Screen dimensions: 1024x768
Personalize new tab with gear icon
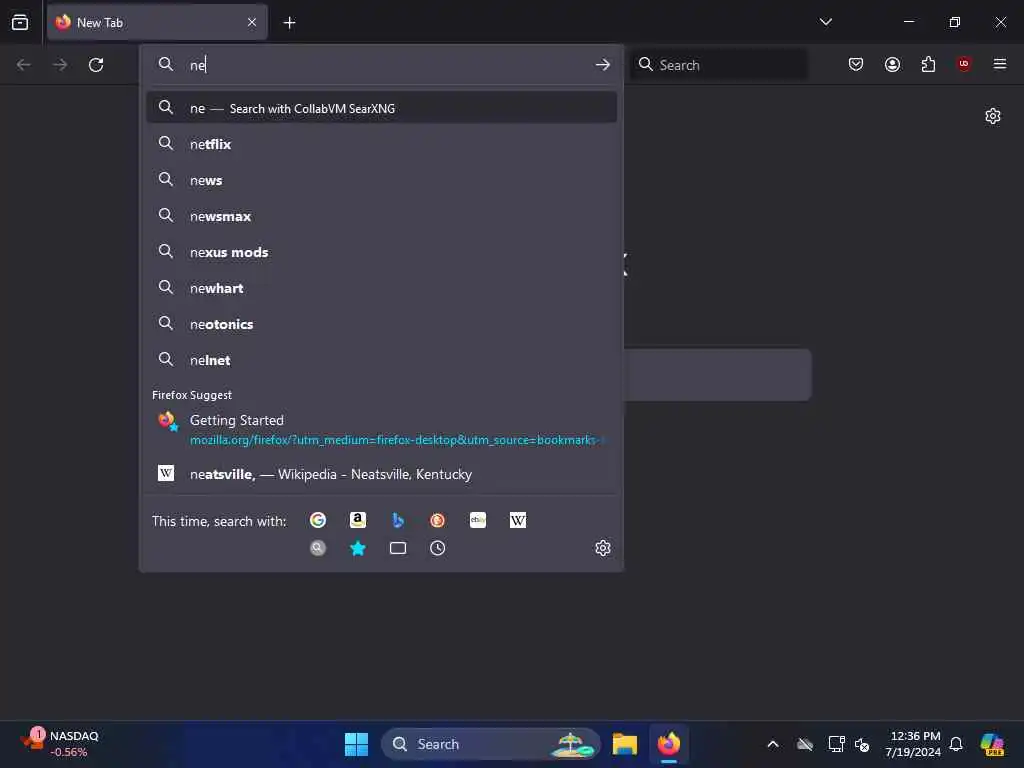point(993,116)
